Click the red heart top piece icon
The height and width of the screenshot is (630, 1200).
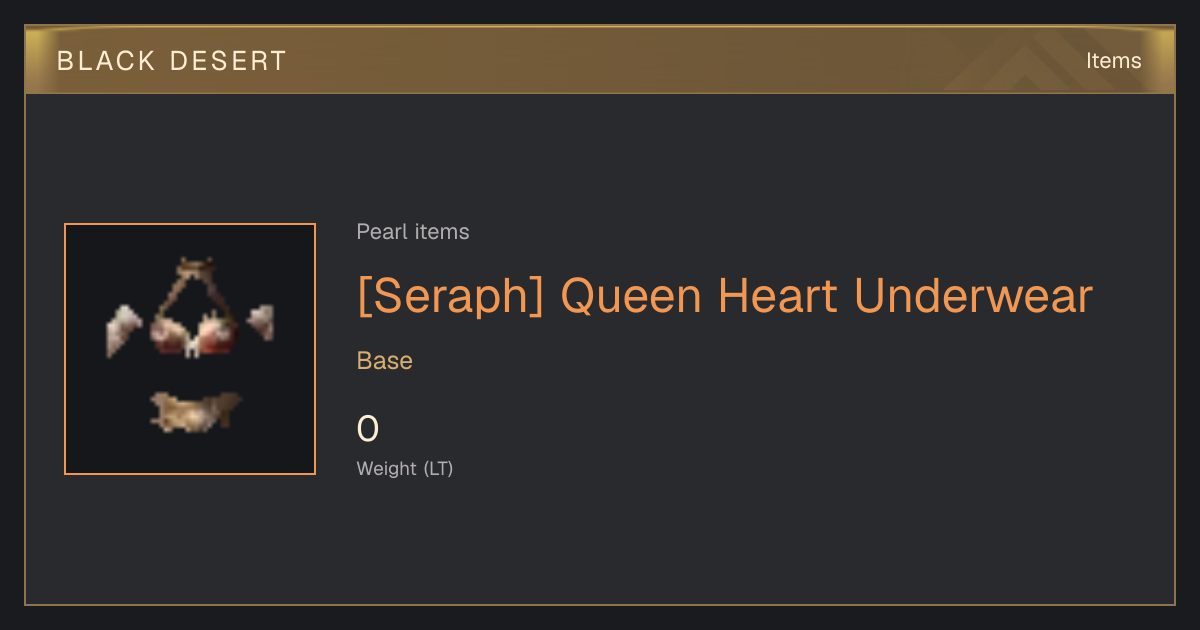tap(191, 333)
